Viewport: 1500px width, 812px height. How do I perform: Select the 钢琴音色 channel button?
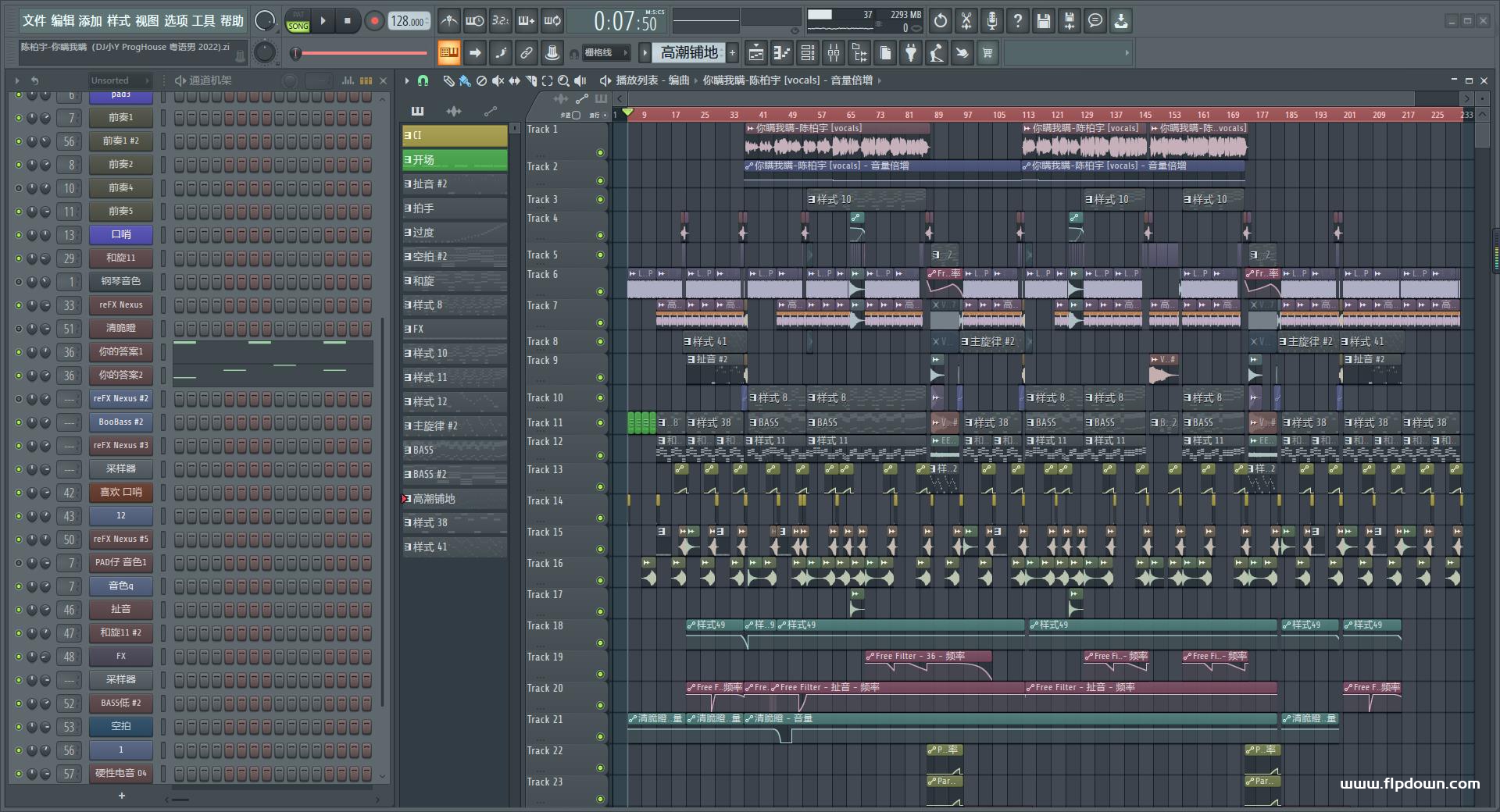pyautogui.click(x=121, y=281)
